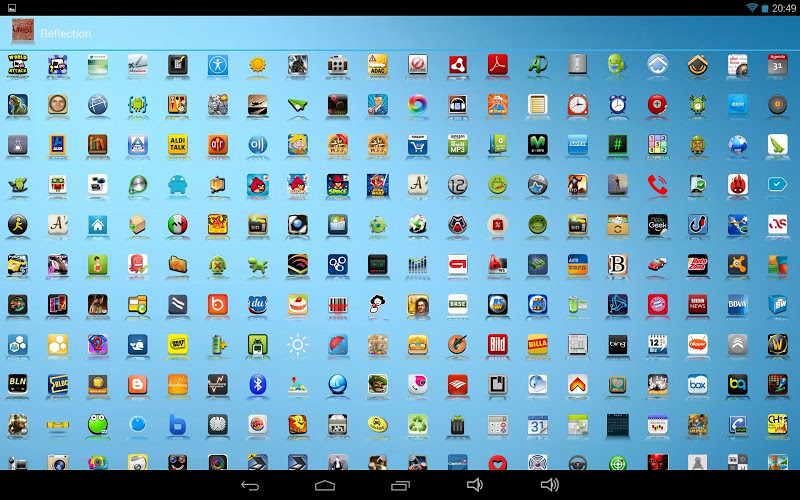This screenshot has height=500, width=800.
Task: Open the AnTuTu red flame icon
Action: coord(737,185)
